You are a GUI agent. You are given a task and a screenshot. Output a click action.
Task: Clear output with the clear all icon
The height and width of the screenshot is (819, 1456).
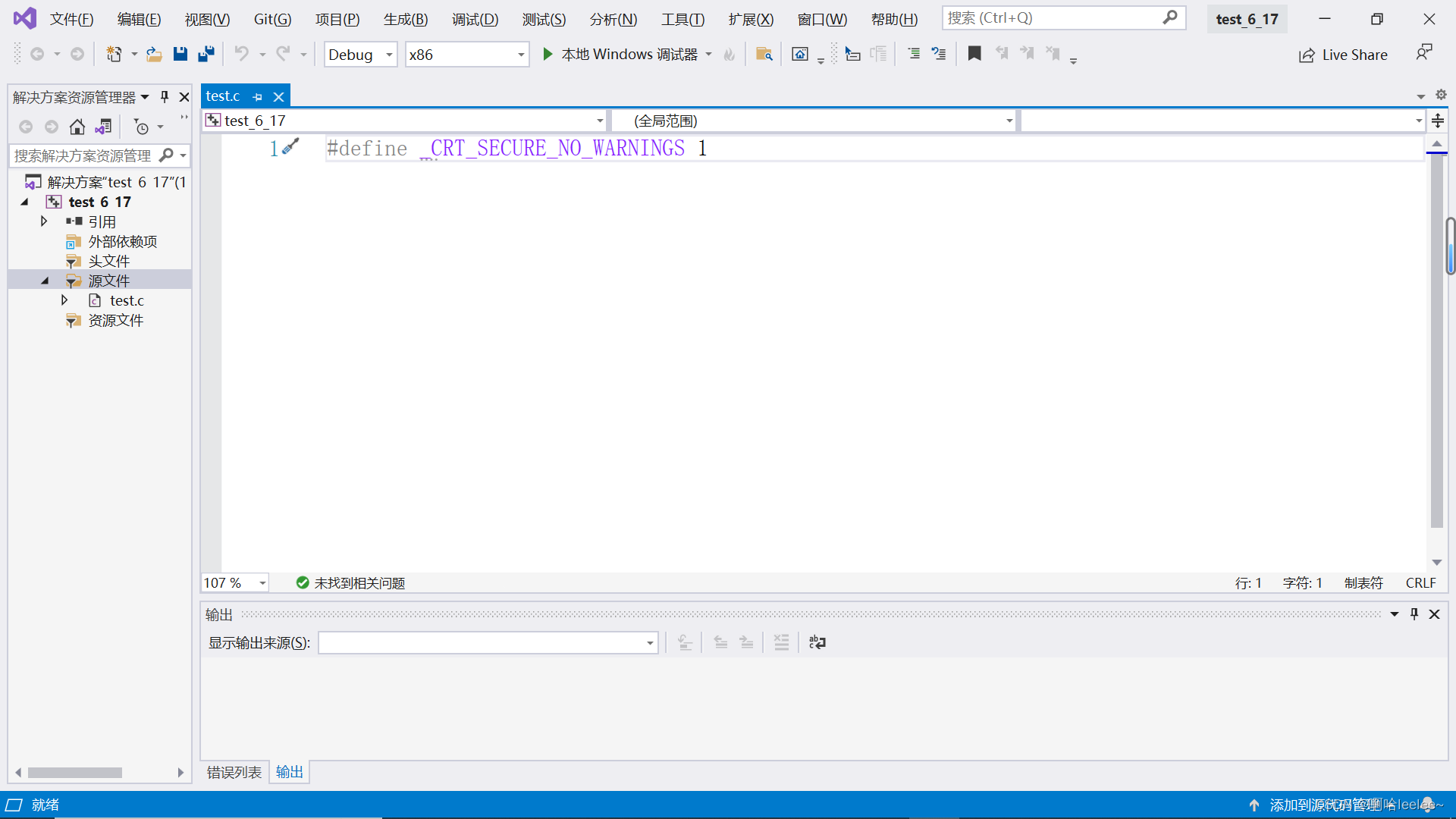tap(781, 643)
